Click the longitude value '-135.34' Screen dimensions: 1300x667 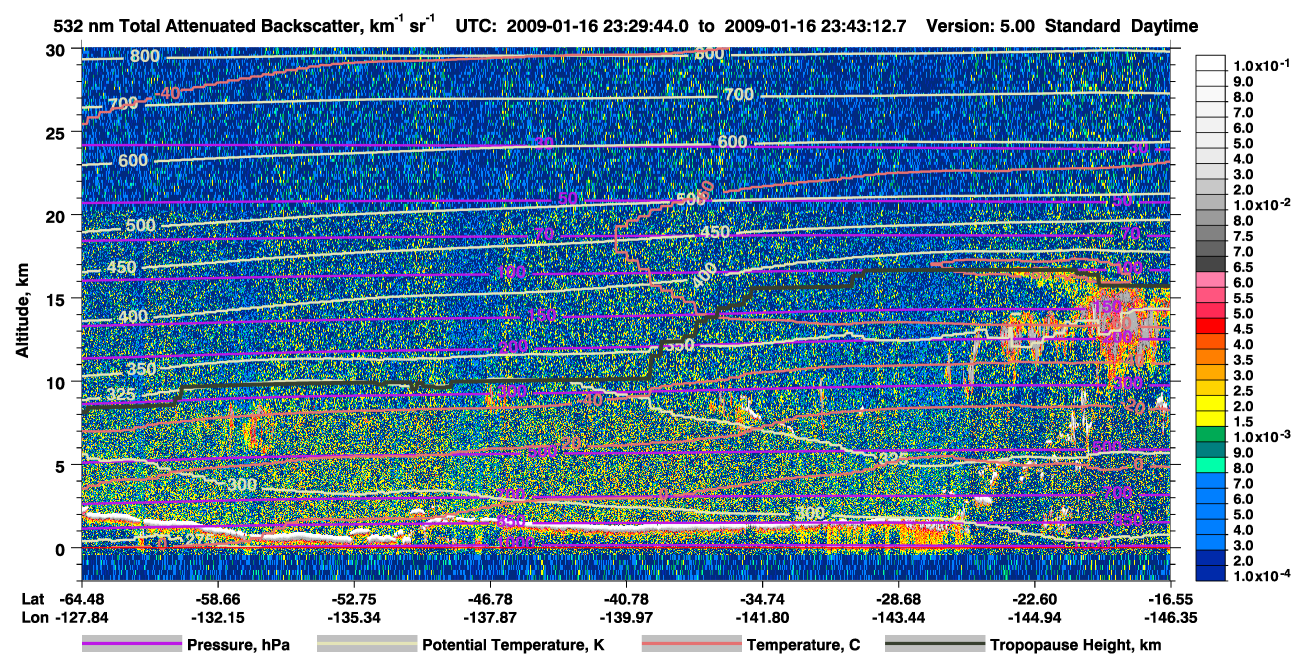click(x=353, y=617)
